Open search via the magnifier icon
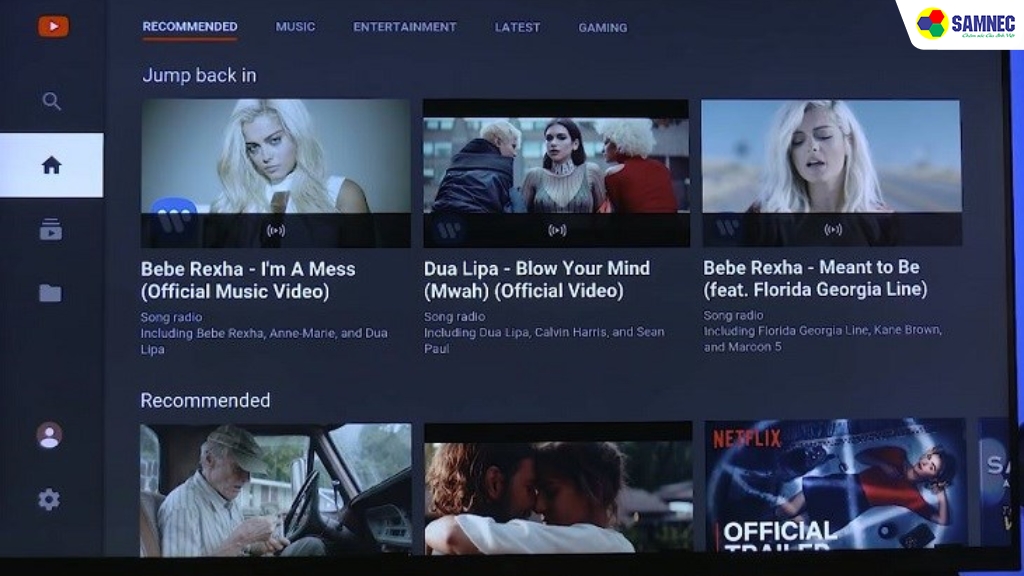Image resolution: width=1024 pixels, height=576 pixels. pyautogui.click(x=52, y=101)
